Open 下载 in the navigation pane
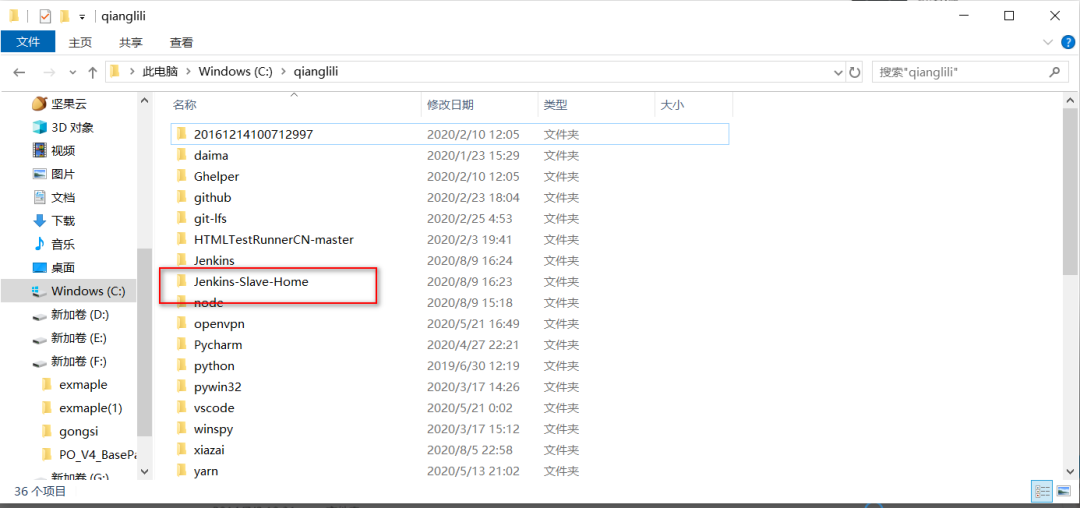The width and height of the screenshot is (1080, 508). (x=63, y=221)
